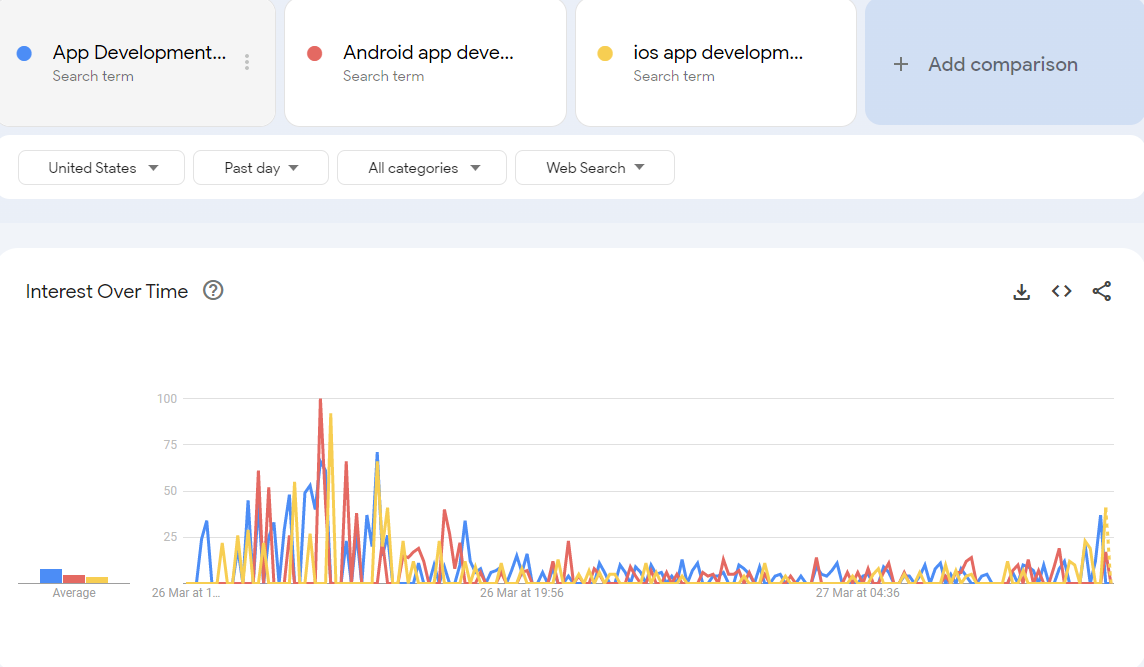This screenshot has width=1144, height=667.
Task: Open the Past day time range dropdown
Action: 260,168
